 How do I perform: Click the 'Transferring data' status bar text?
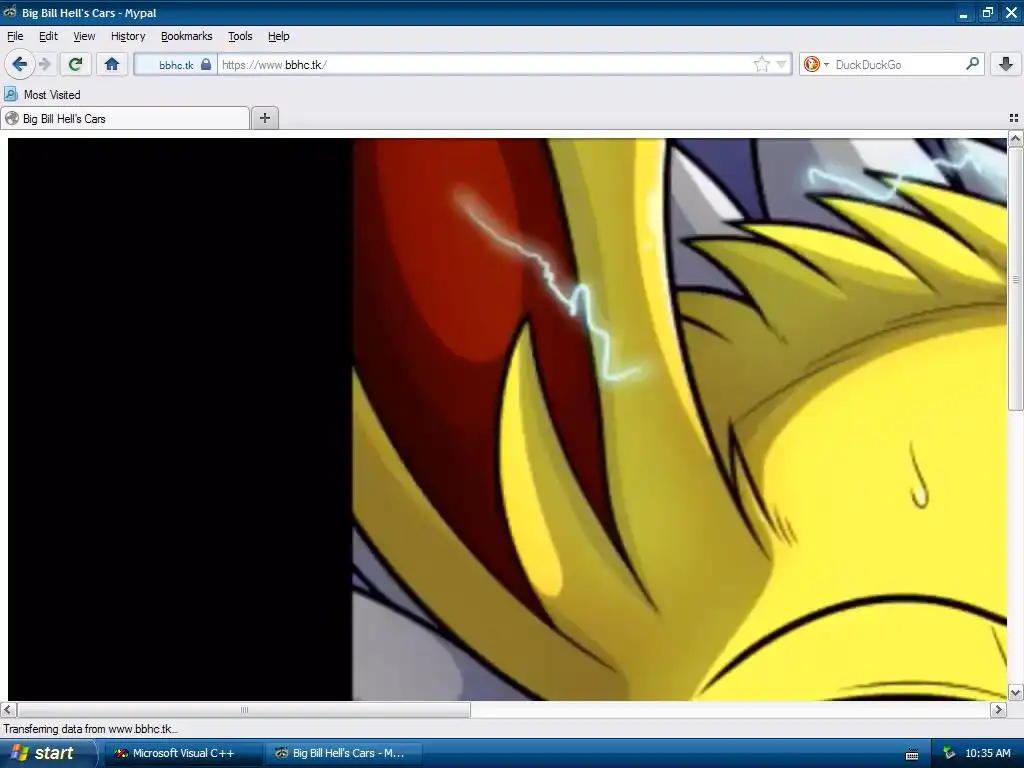pos(90,729)
